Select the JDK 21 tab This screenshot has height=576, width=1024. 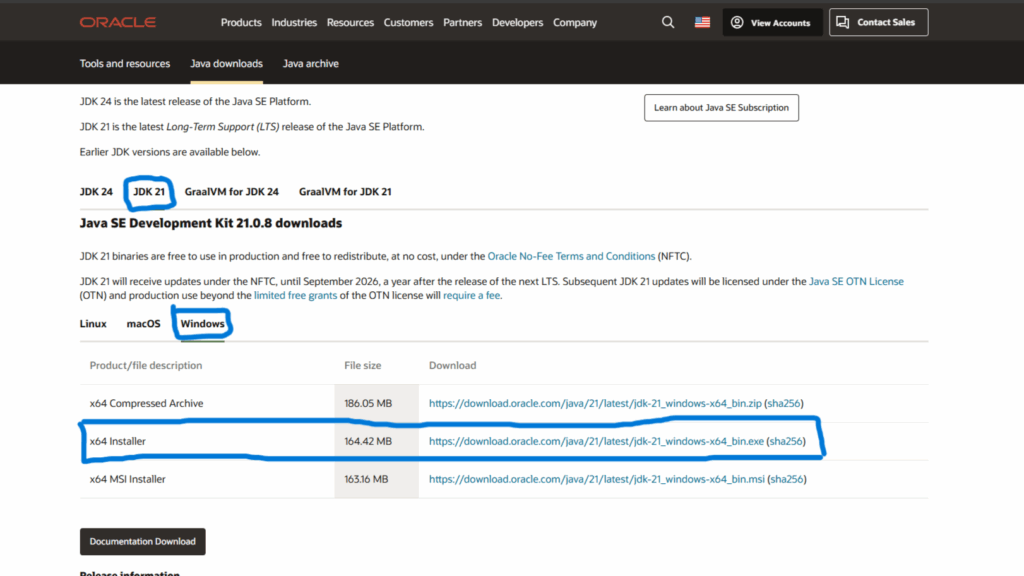coord(149,192)
